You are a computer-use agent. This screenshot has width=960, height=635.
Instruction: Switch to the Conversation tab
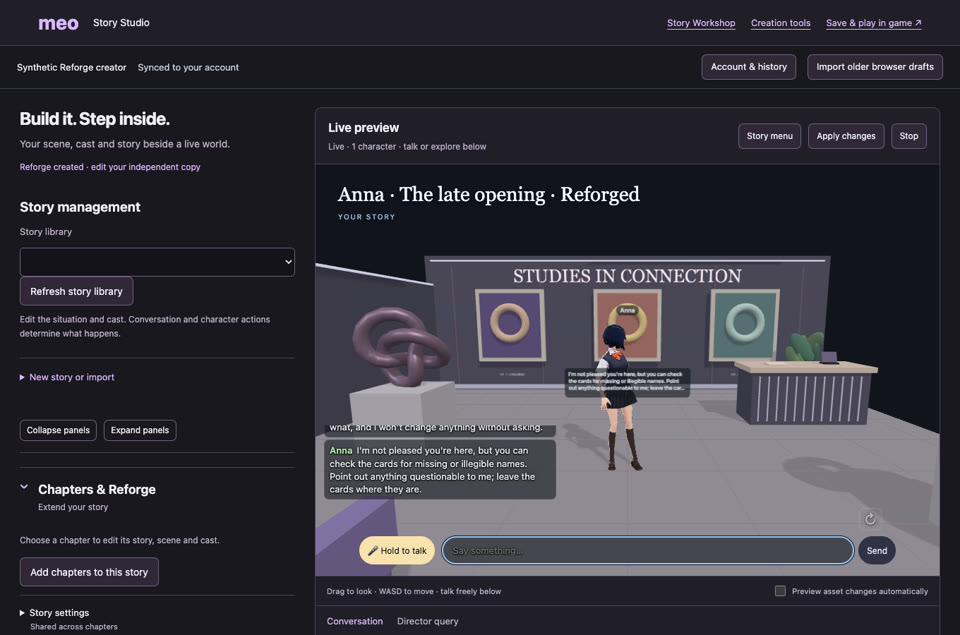(x=354, y=621)
